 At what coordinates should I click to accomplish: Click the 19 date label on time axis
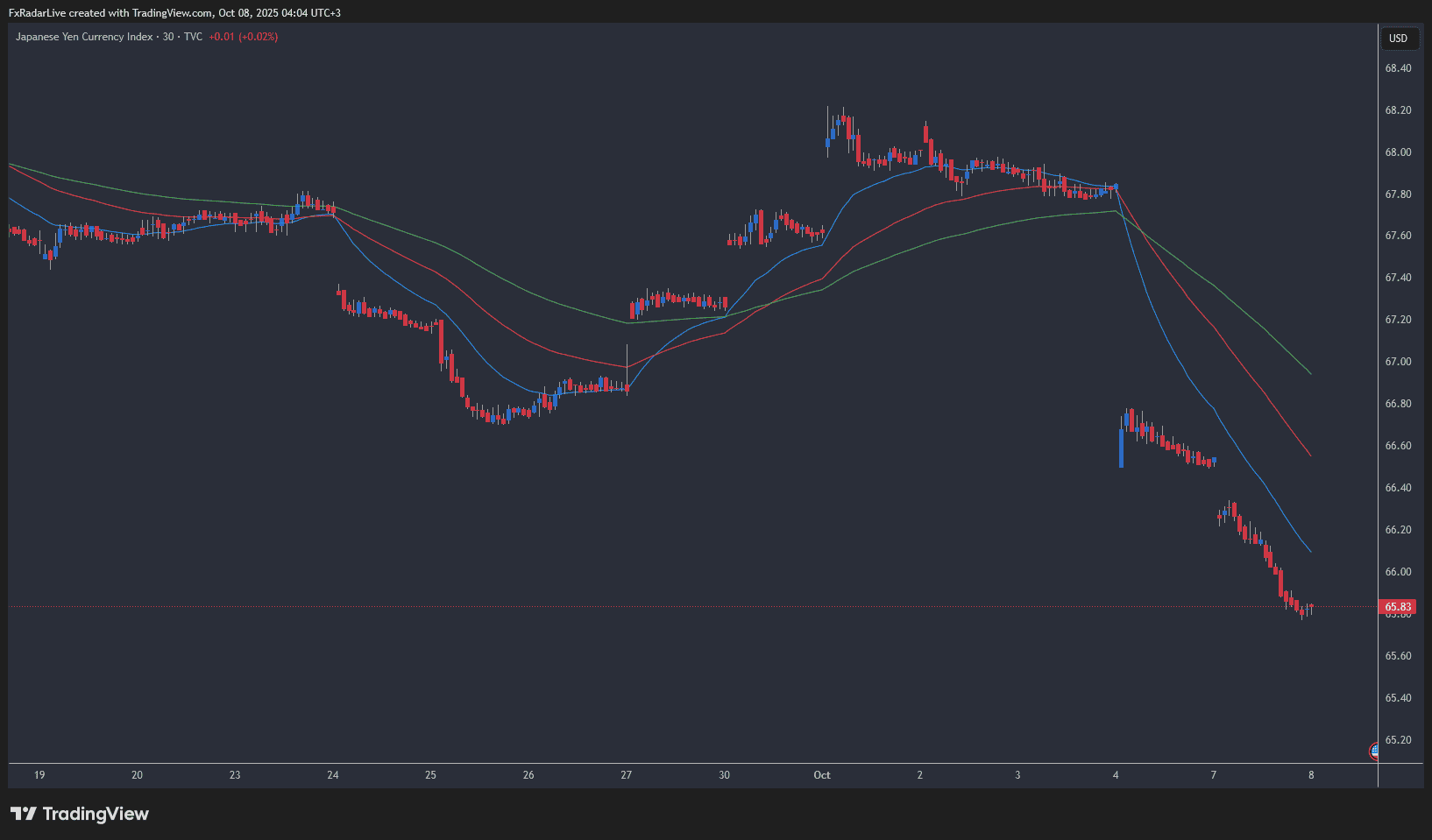pyautogui.click(x=39, y=775)
